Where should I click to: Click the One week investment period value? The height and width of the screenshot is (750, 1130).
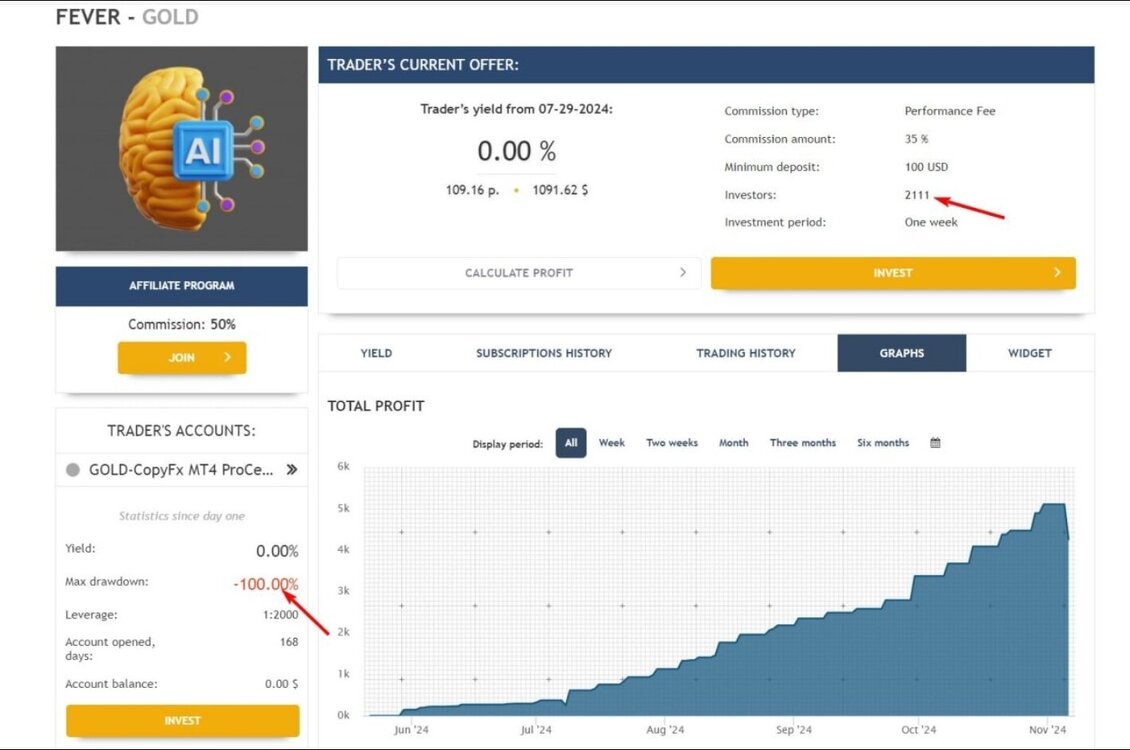(x=930, y=223)
